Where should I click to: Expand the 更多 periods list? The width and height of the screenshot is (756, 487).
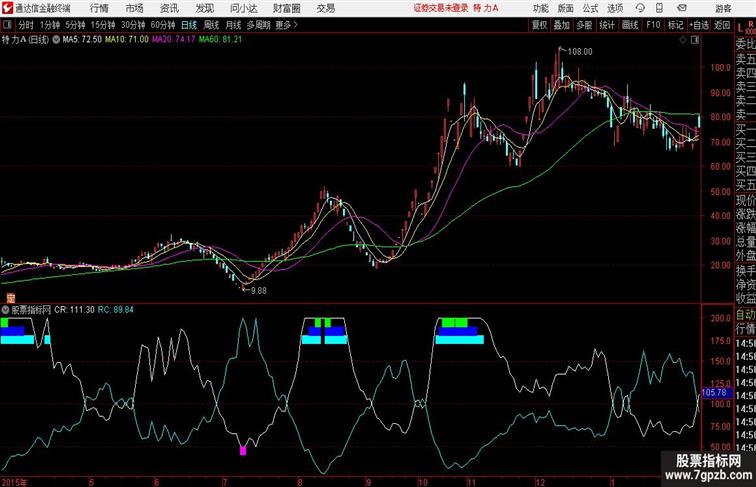point(286,25)
